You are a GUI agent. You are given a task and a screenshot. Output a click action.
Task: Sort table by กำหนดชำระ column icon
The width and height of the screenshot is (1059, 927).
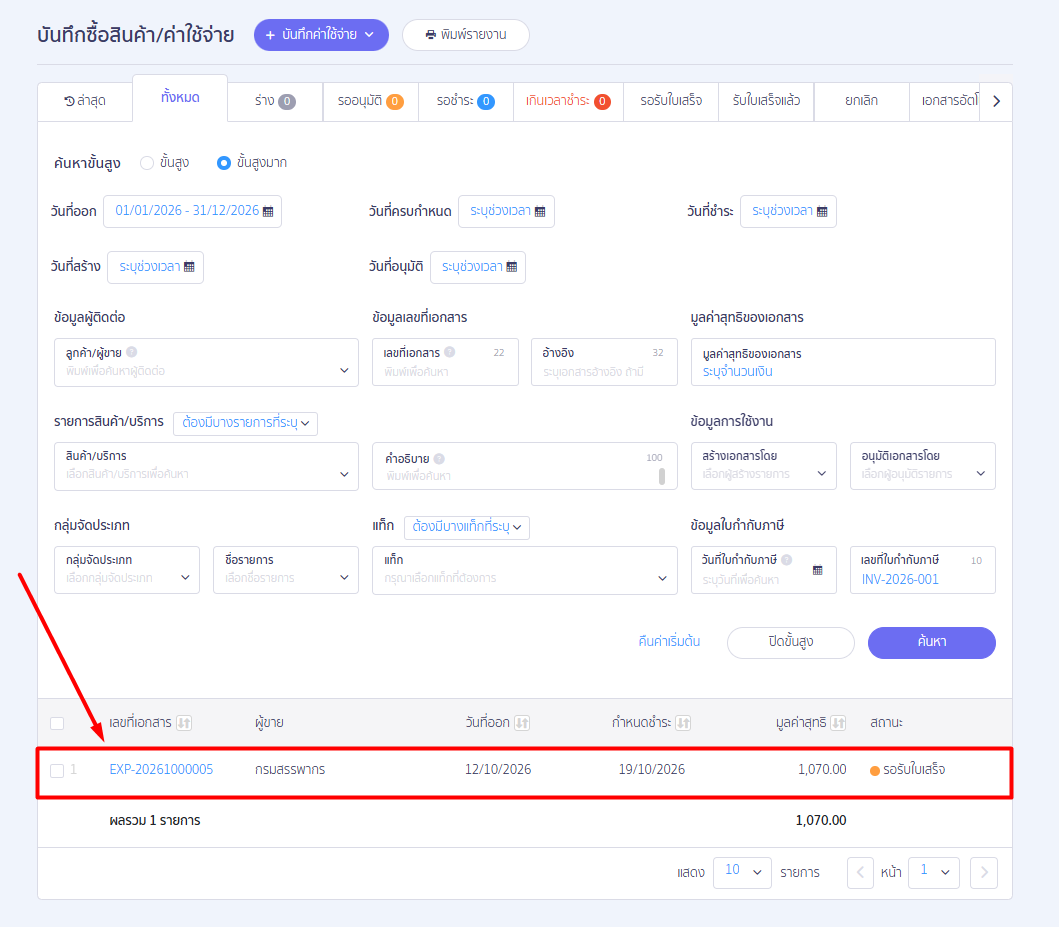(x=683, y=723)
